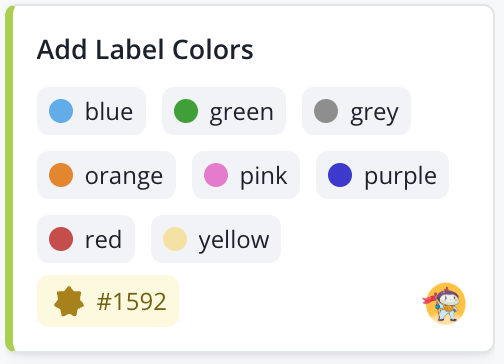
Task: Select the grey label text
Action: 374,113
